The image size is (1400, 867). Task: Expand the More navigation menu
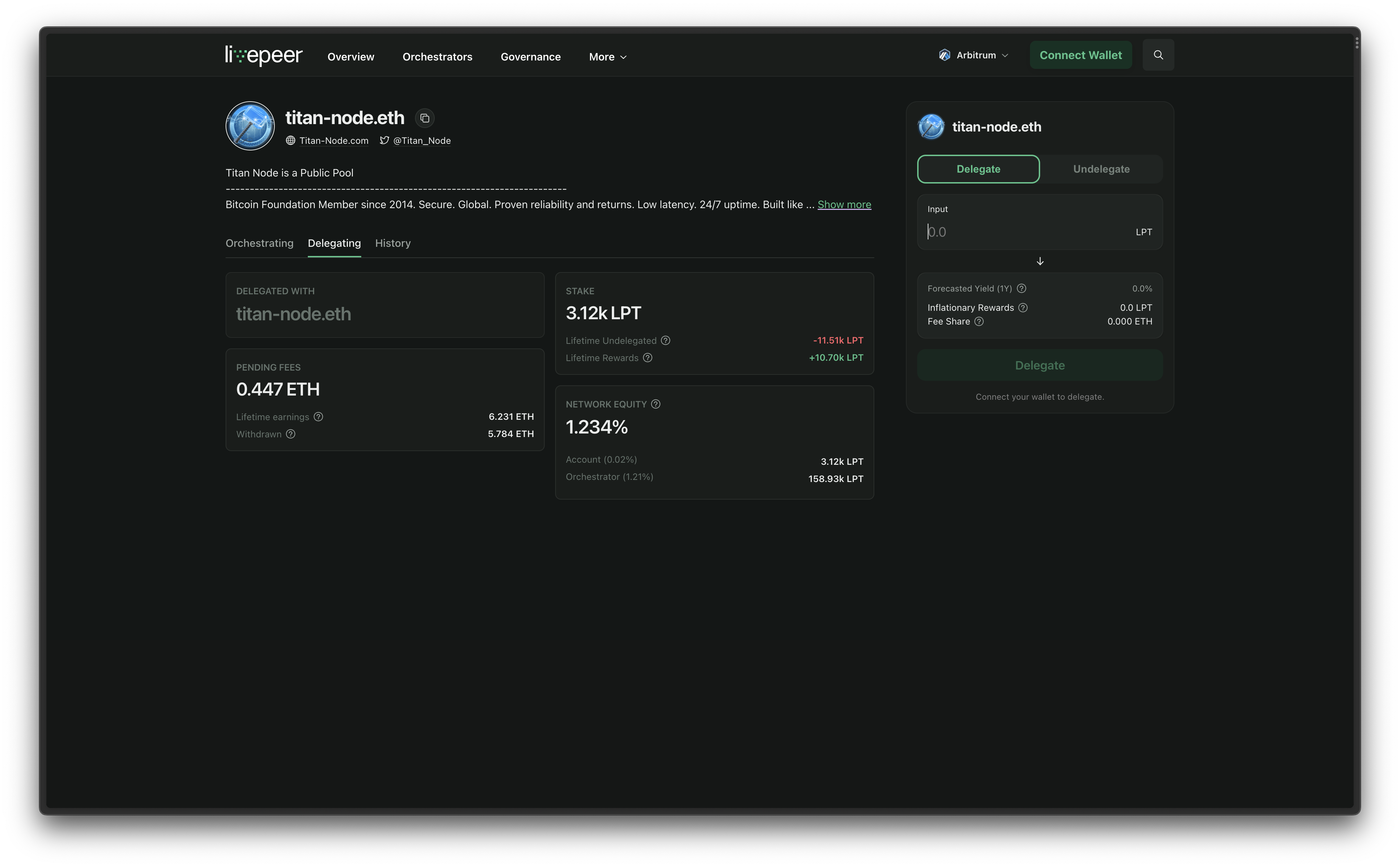click(608, 57)
